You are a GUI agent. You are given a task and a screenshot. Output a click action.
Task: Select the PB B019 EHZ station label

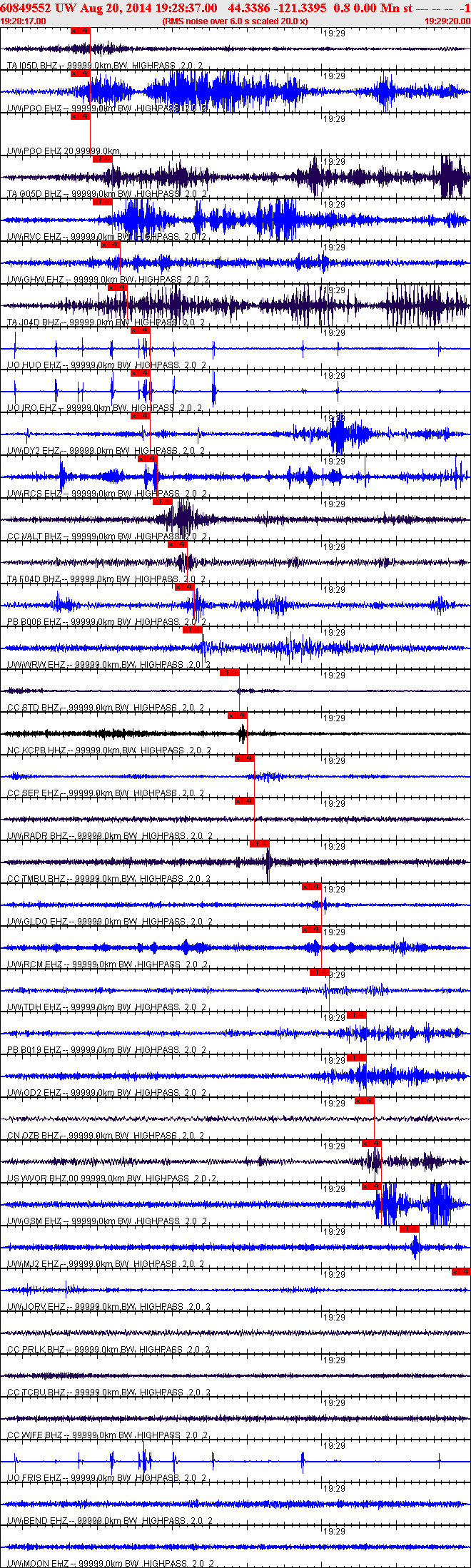pyautogui.click(x=106, y=1050)
